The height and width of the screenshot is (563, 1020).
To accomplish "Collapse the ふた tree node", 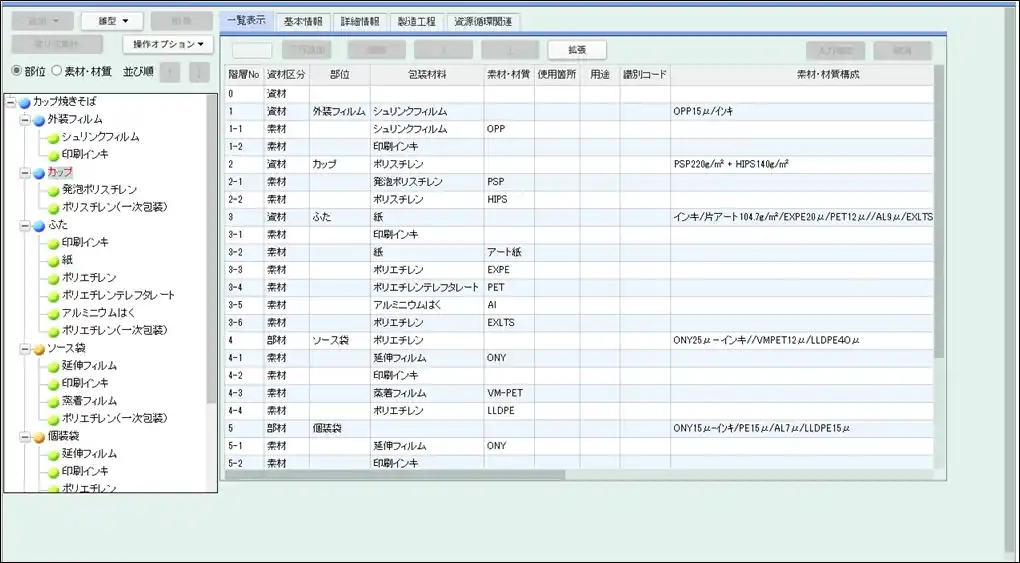I will point(24,225).
